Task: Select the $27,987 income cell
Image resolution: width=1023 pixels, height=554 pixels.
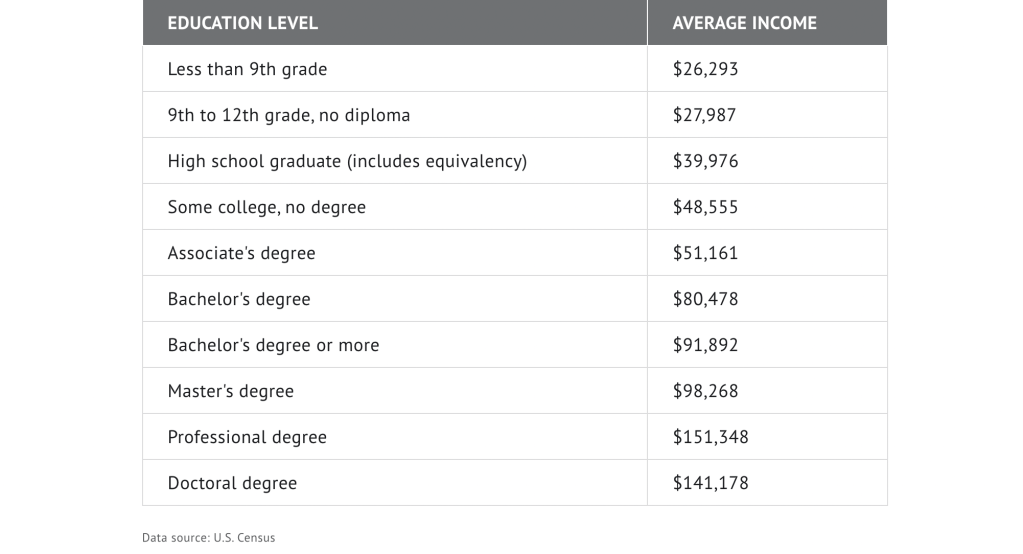Action: tap(704, 115)
